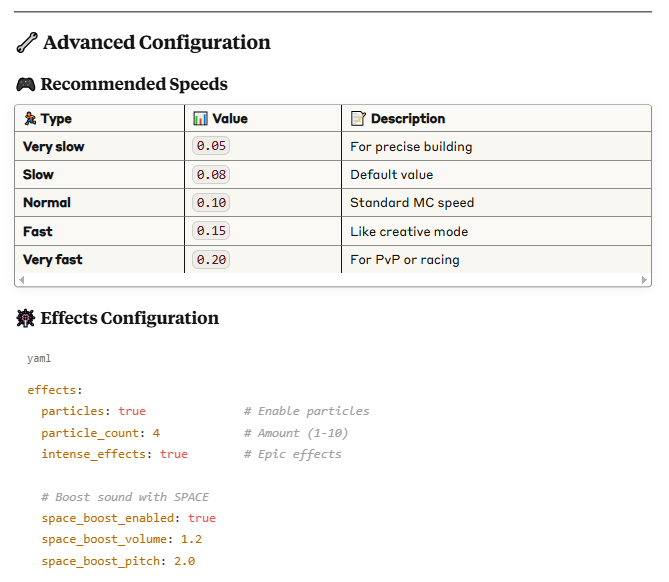
Task: Click the table's right scroll arrow
Action: 645,280
